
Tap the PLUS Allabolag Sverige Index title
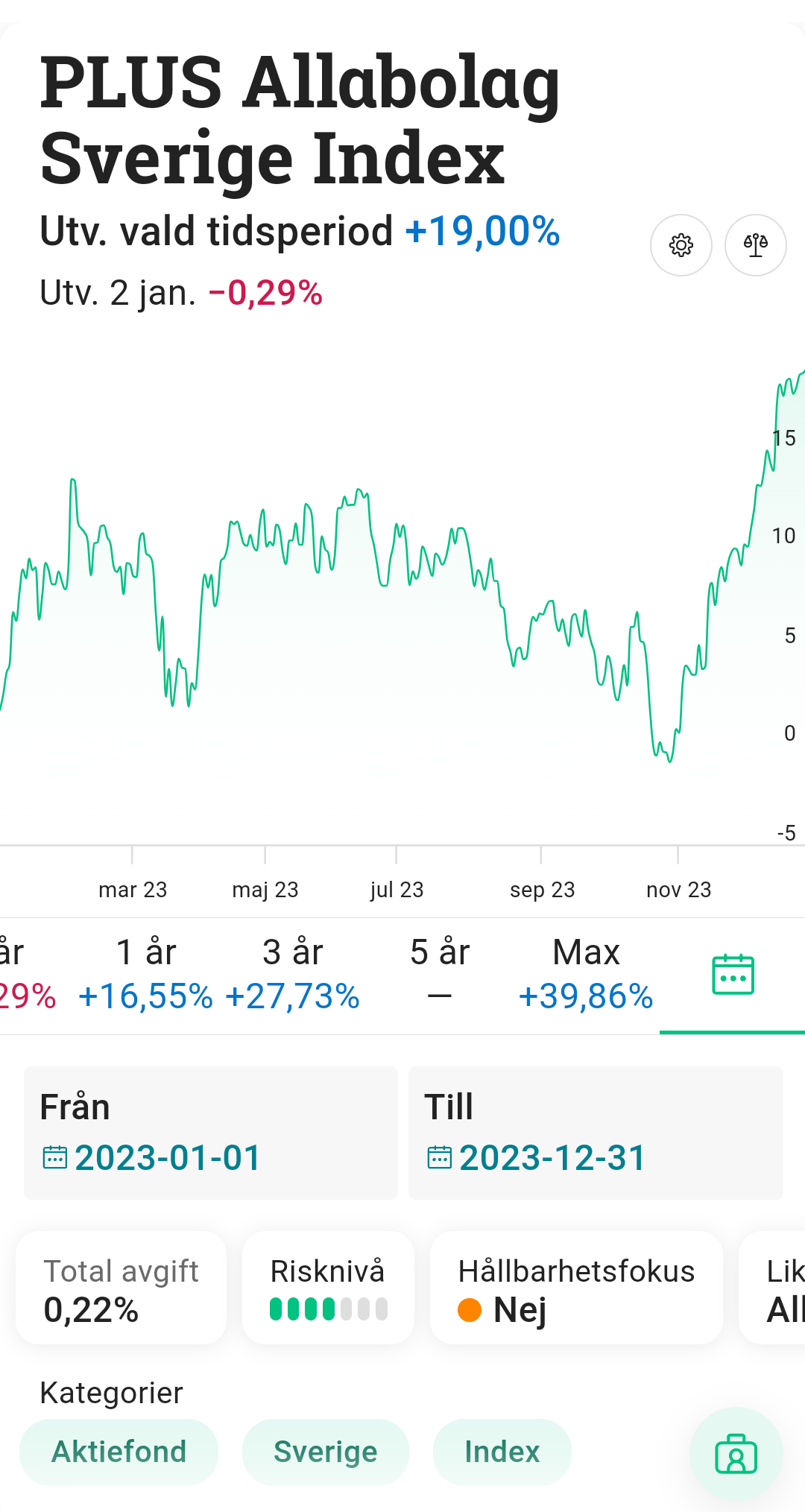click(x=300, y=119)
